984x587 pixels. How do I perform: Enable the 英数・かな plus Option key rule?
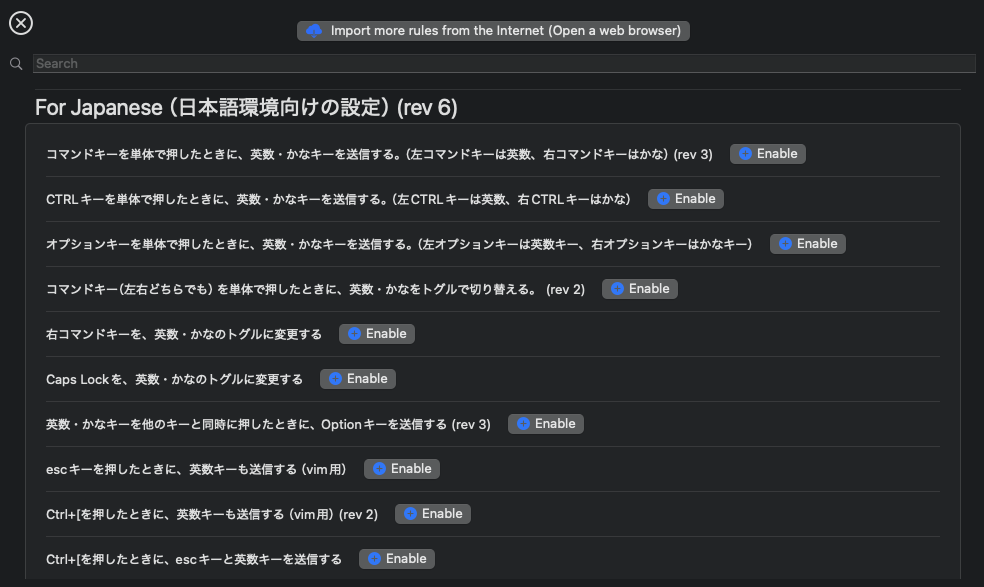[545, 423]
